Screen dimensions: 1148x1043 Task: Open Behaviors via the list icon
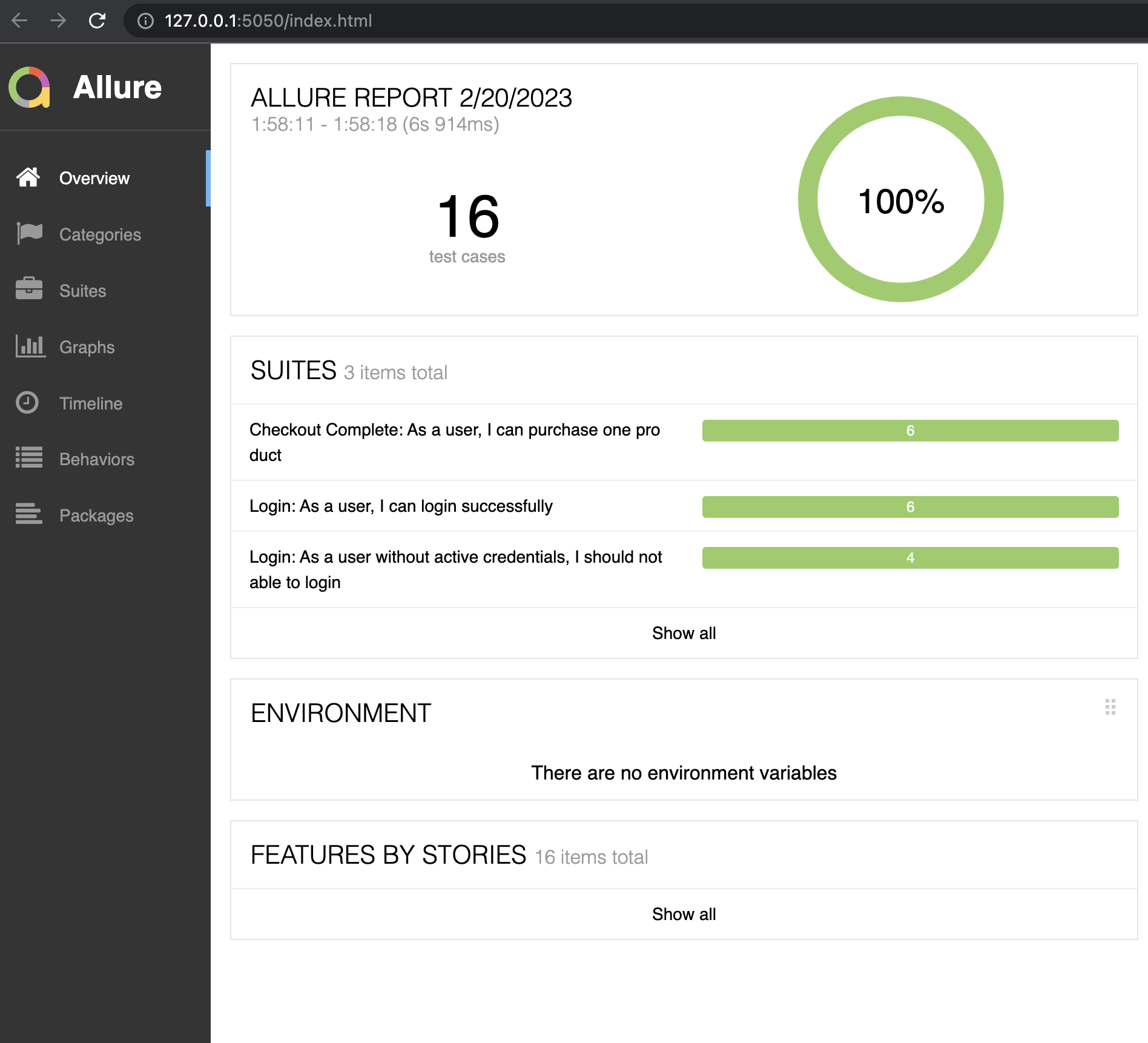pyautogui.click(x=28, y=459)
